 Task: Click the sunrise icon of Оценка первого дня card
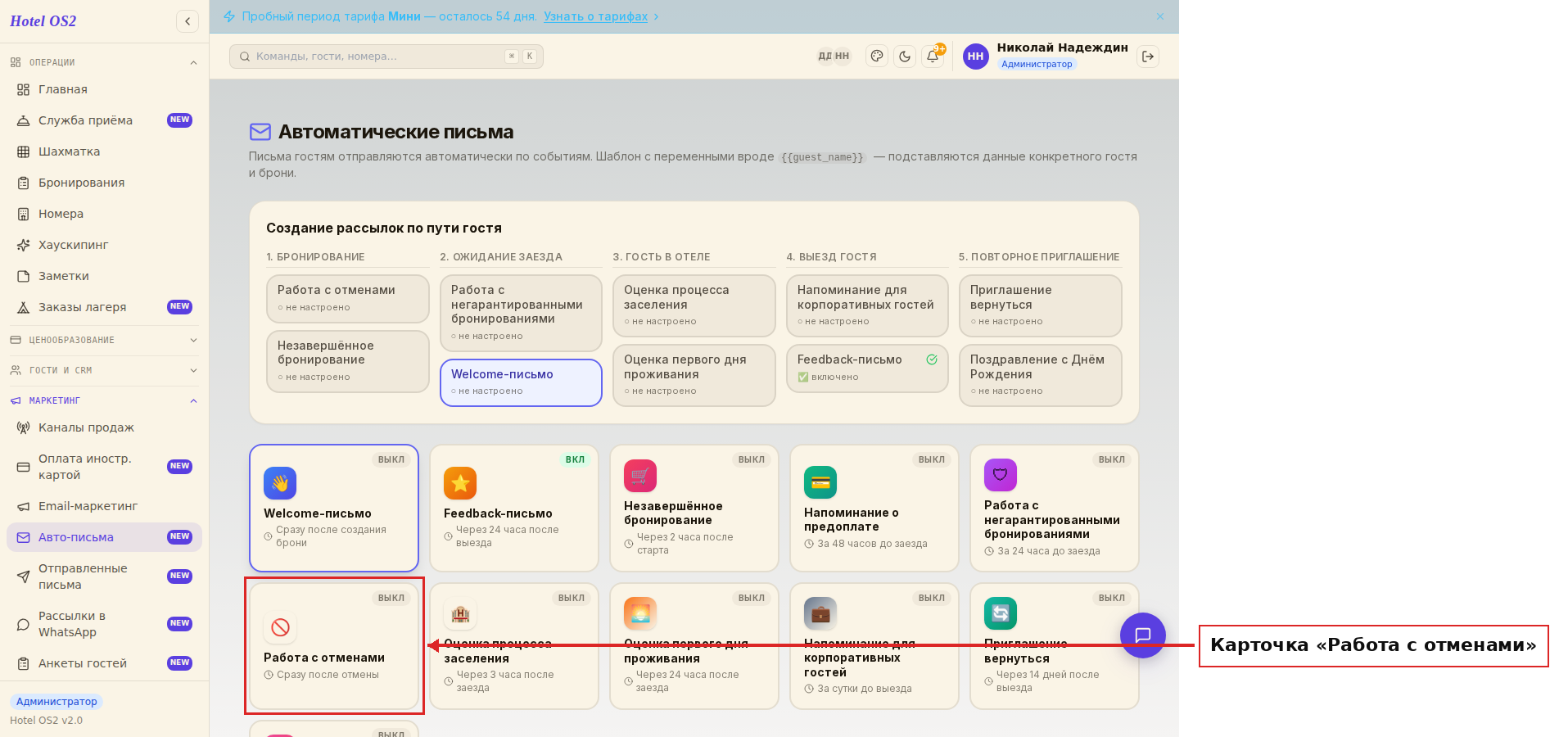640,613
